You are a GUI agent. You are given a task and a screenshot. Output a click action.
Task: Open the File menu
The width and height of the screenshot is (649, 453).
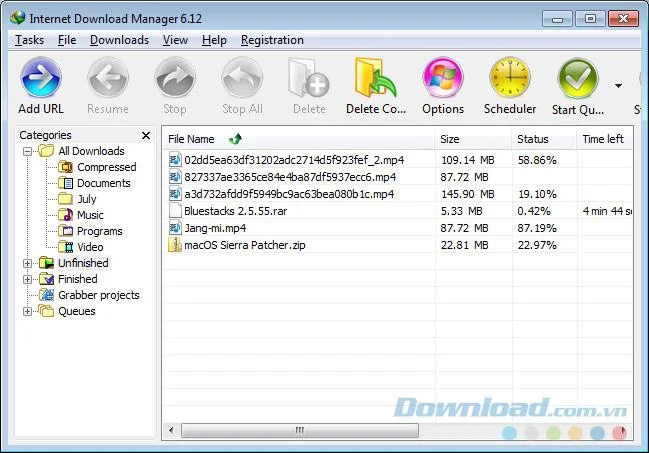[x=67, y=40]
